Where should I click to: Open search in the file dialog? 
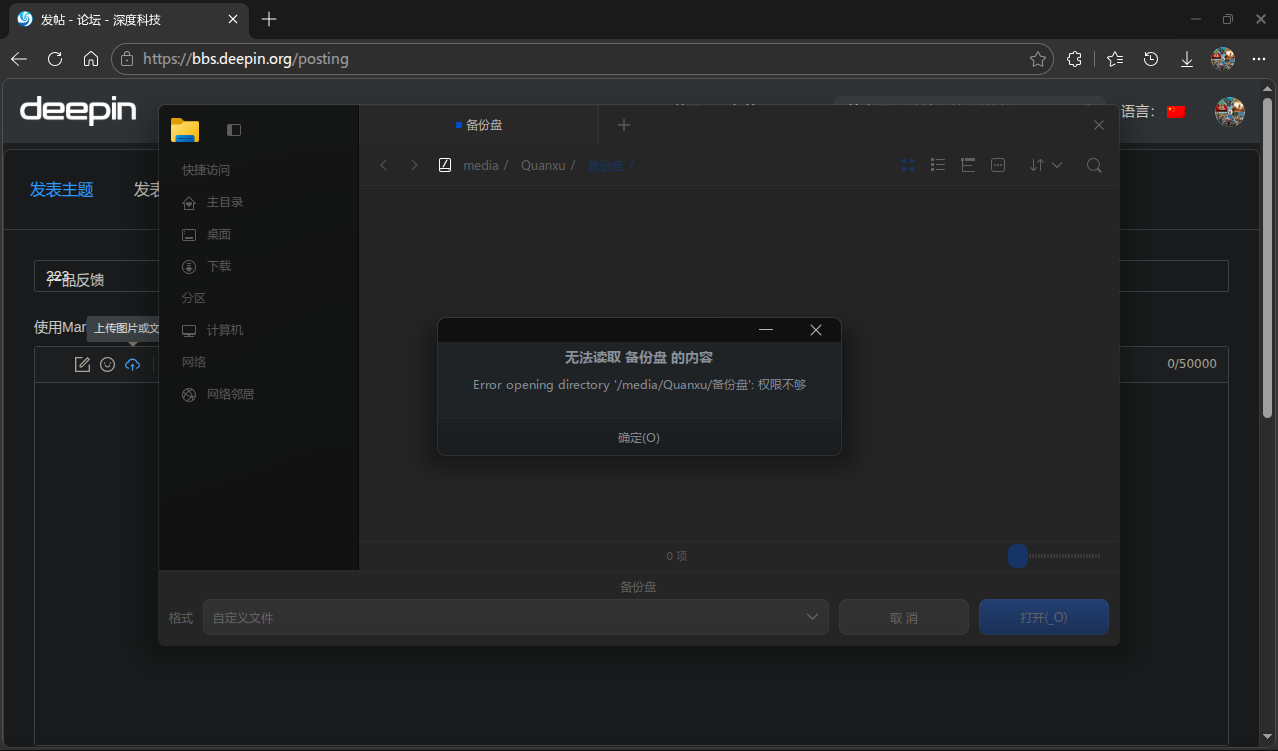[1094, 165]
